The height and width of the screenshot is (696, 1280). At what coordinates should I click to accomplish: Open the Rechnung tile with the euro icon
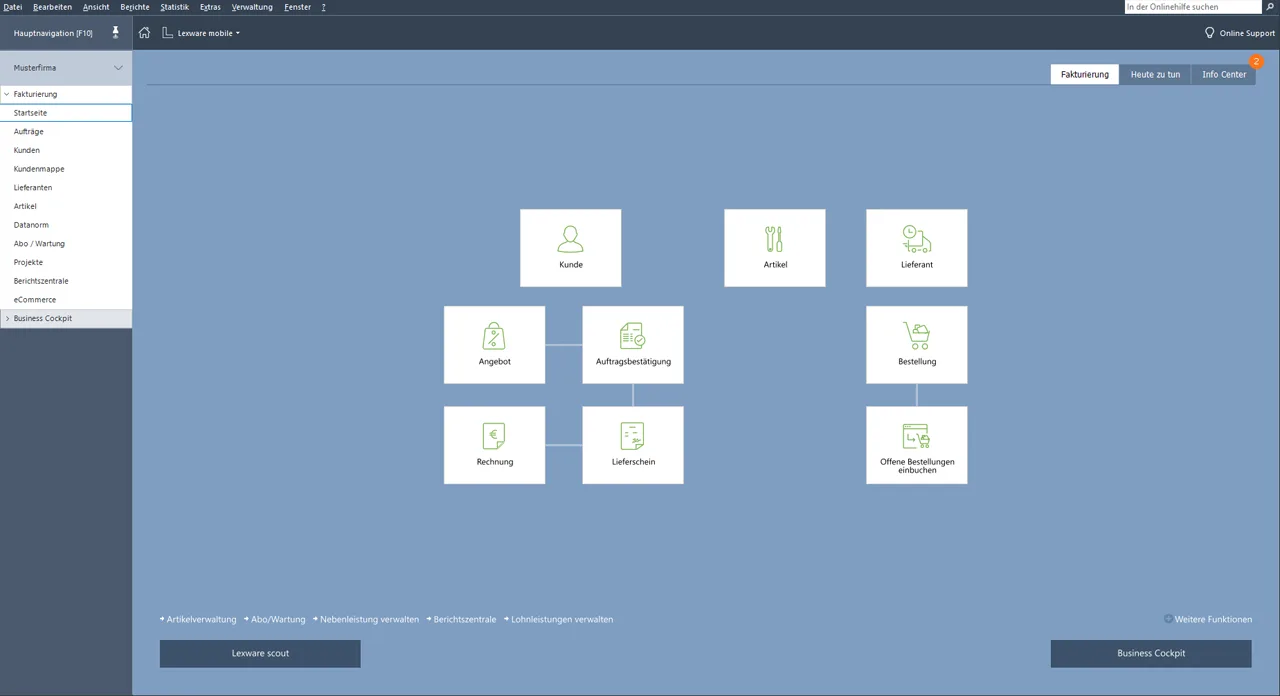pos(495,445)
